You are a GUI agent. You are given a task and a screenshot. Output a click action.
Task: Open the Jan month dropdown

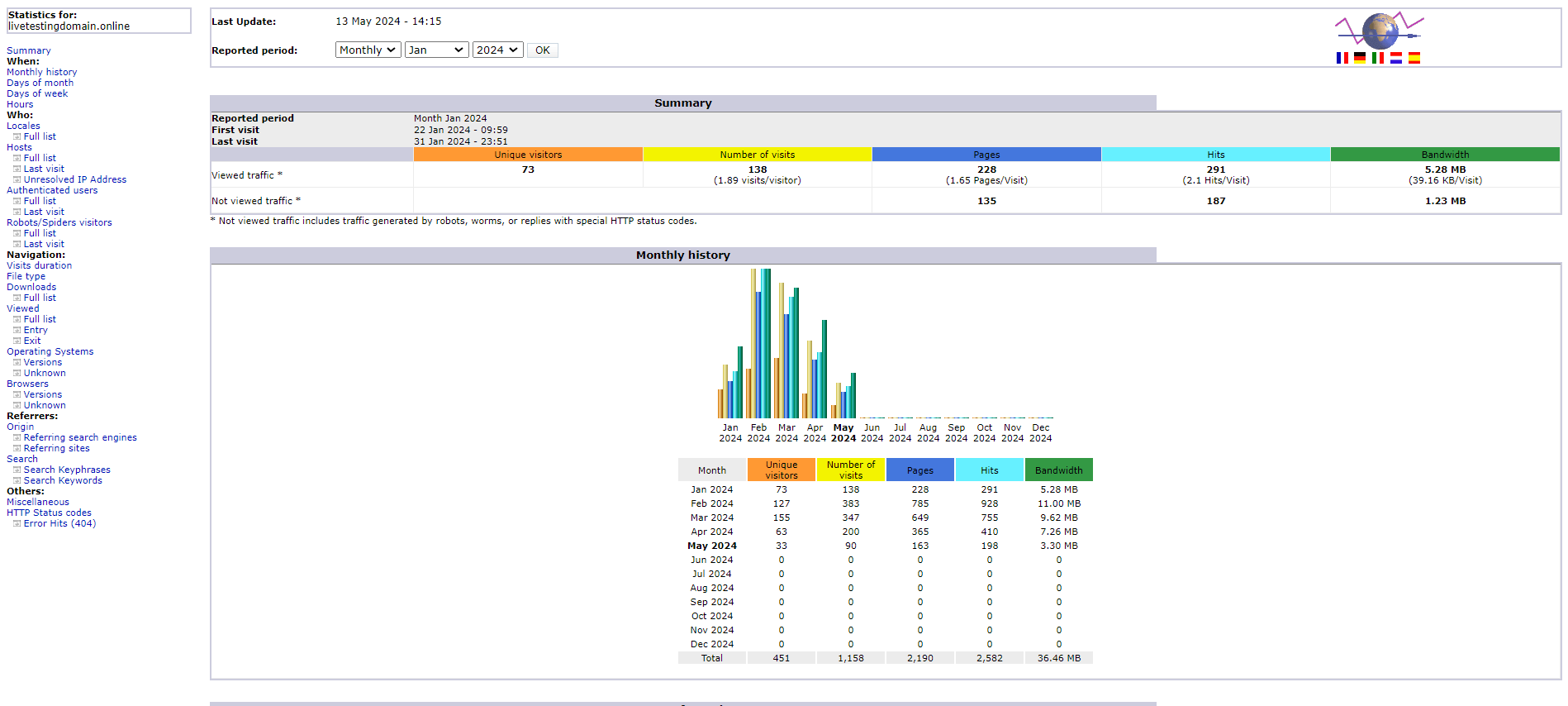coord(436,50)
